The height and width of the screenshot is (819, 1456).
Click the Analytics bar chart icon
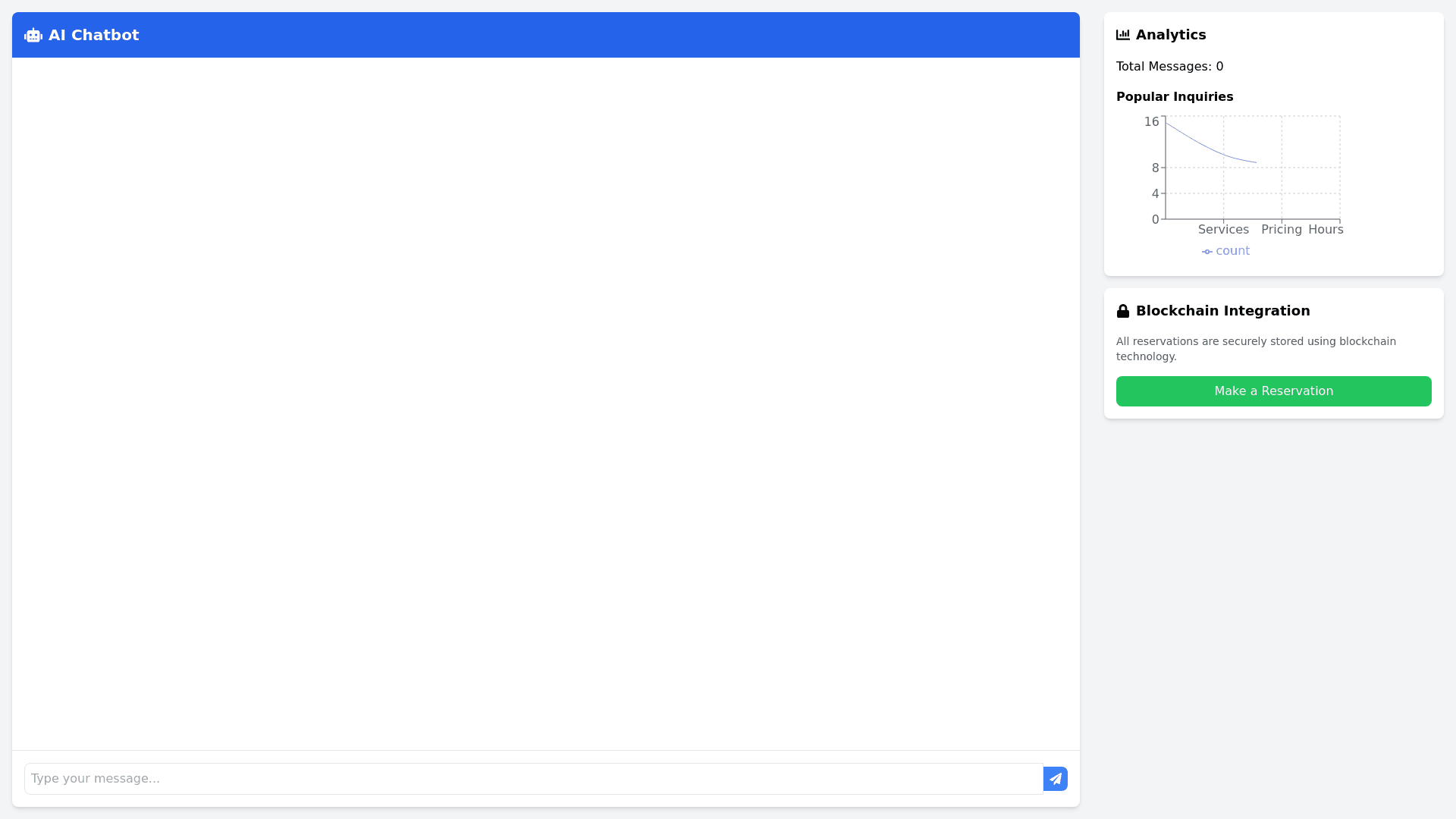[1123, 35]
